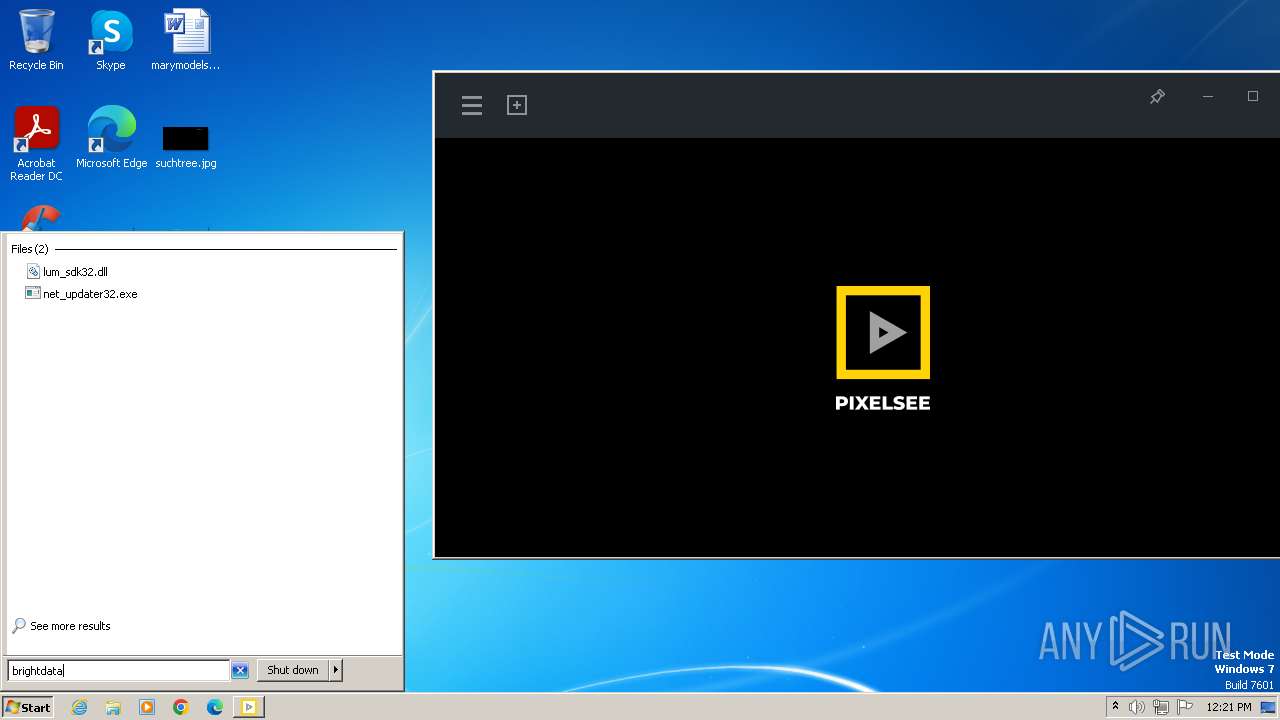Viewport: 1280px width, 720px height.
Task: Maximize the PIXELSEE window
Action: pyautogui.click(x=1253, y=96)
